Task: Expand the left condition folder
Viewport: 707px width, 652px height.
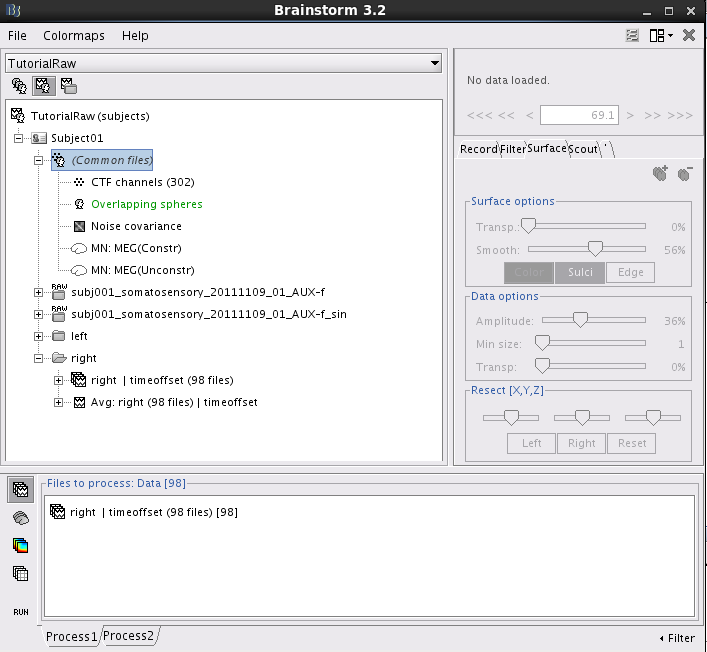Action: click(39, 336)
